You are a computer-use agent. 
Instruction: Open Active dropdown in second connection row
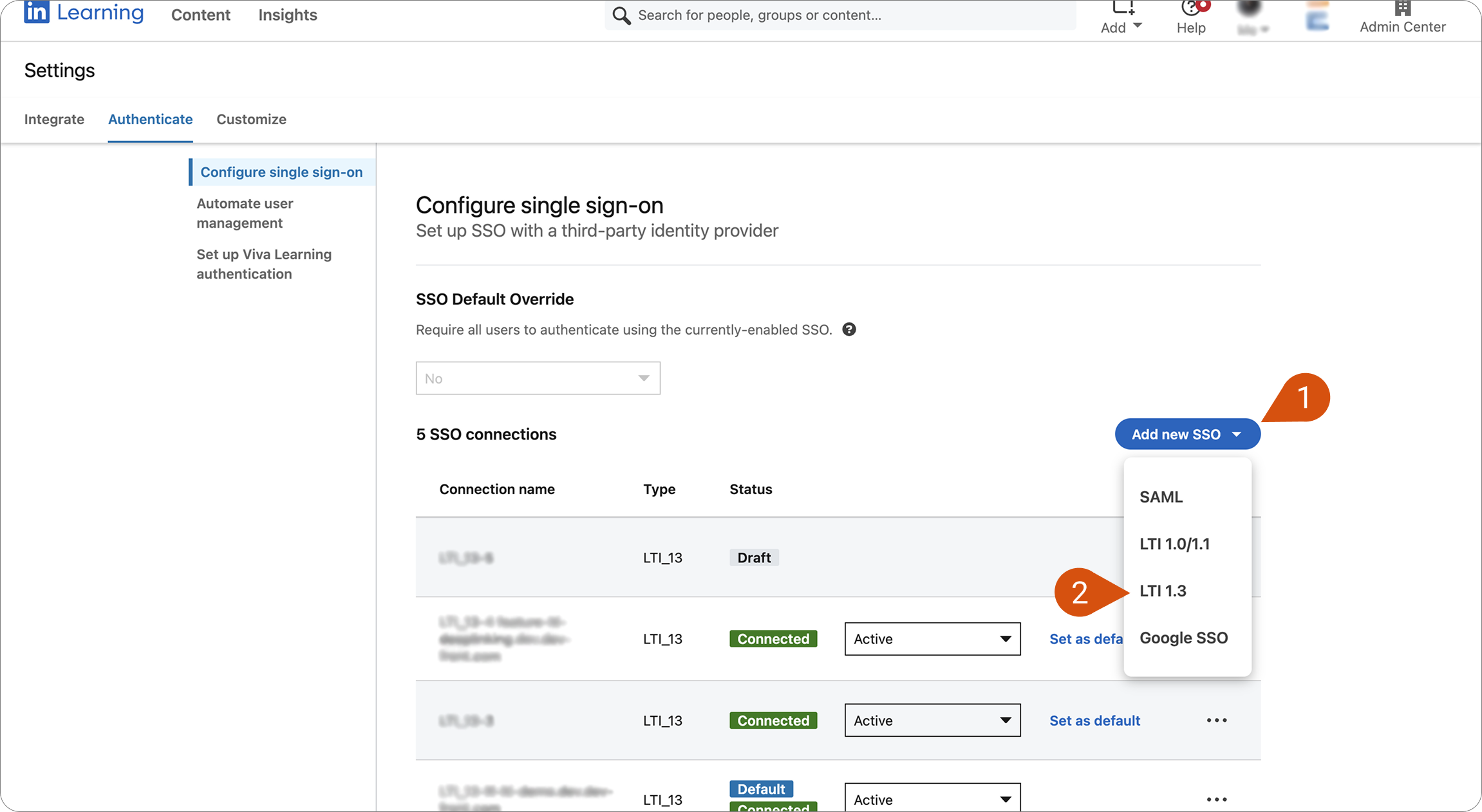click(x=932, y=639)
